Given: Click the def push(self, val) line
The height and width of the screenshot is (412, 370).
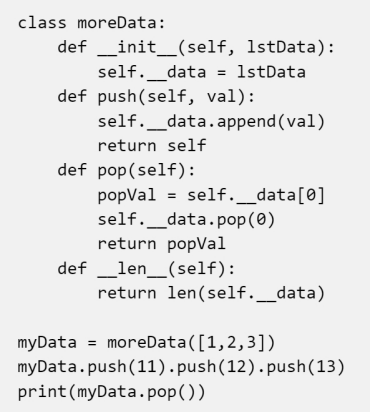Looking at the screenshot, I should [156, 97].
